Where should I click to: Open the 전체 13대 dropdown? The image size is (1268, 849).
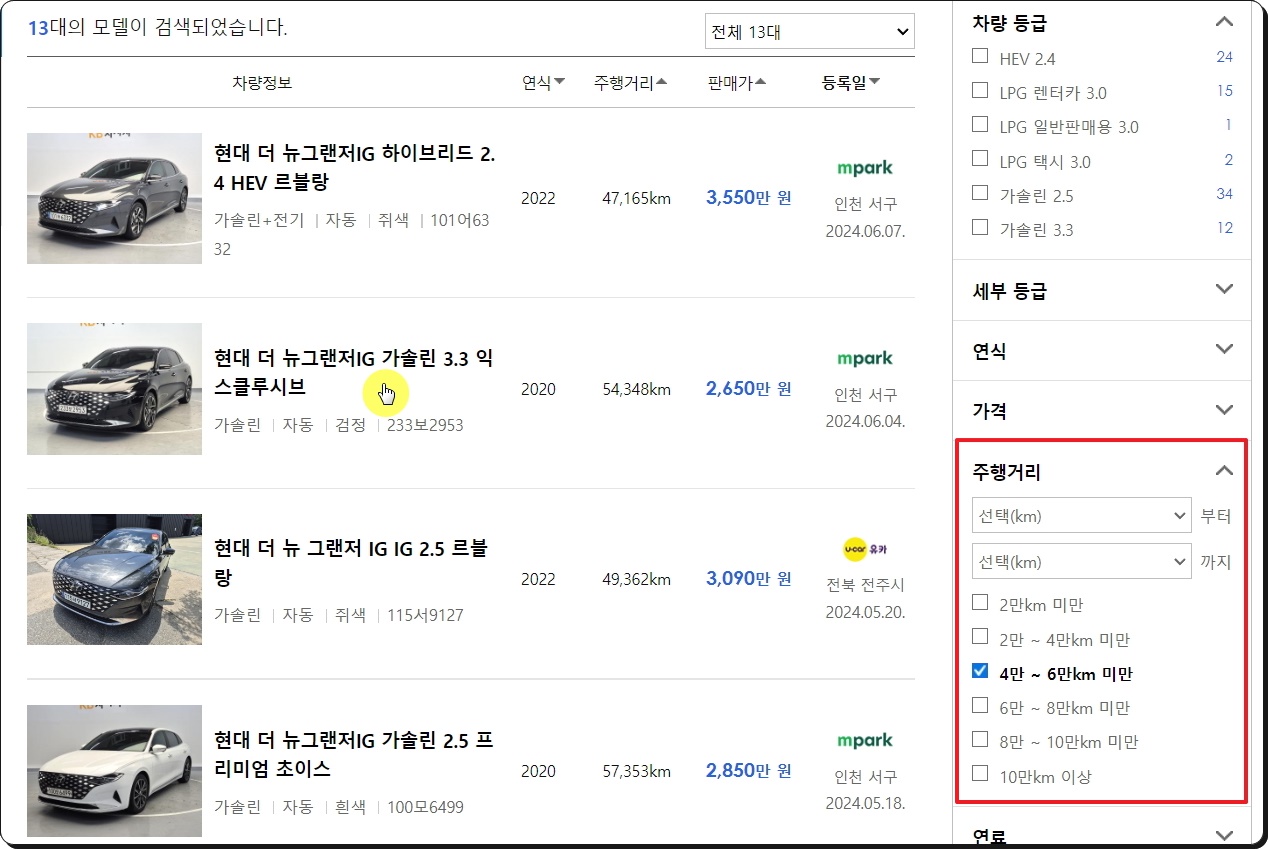click(x=809, y=31)
